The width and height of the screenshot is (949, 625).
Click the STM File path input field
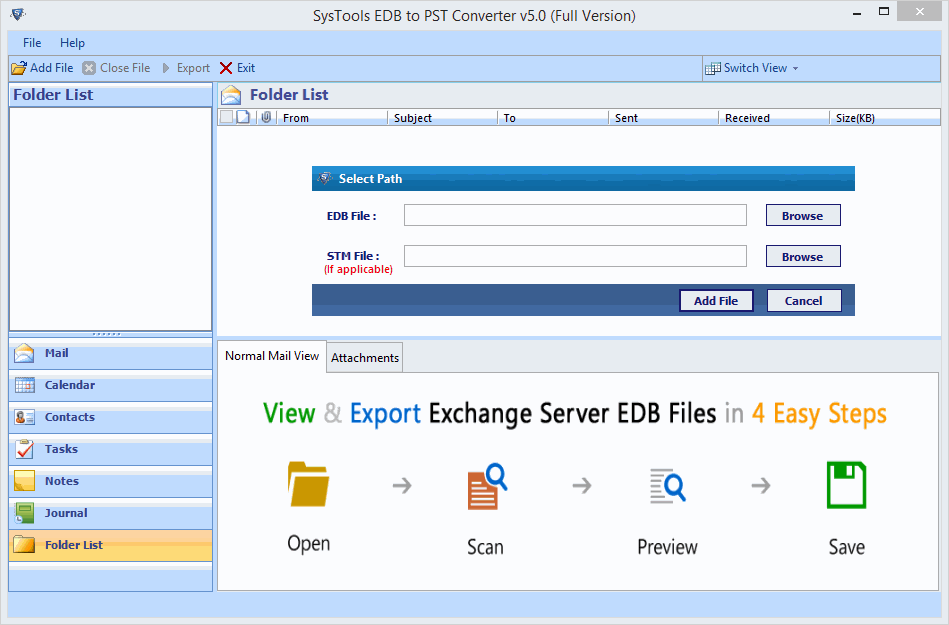(x=575, y=256)
